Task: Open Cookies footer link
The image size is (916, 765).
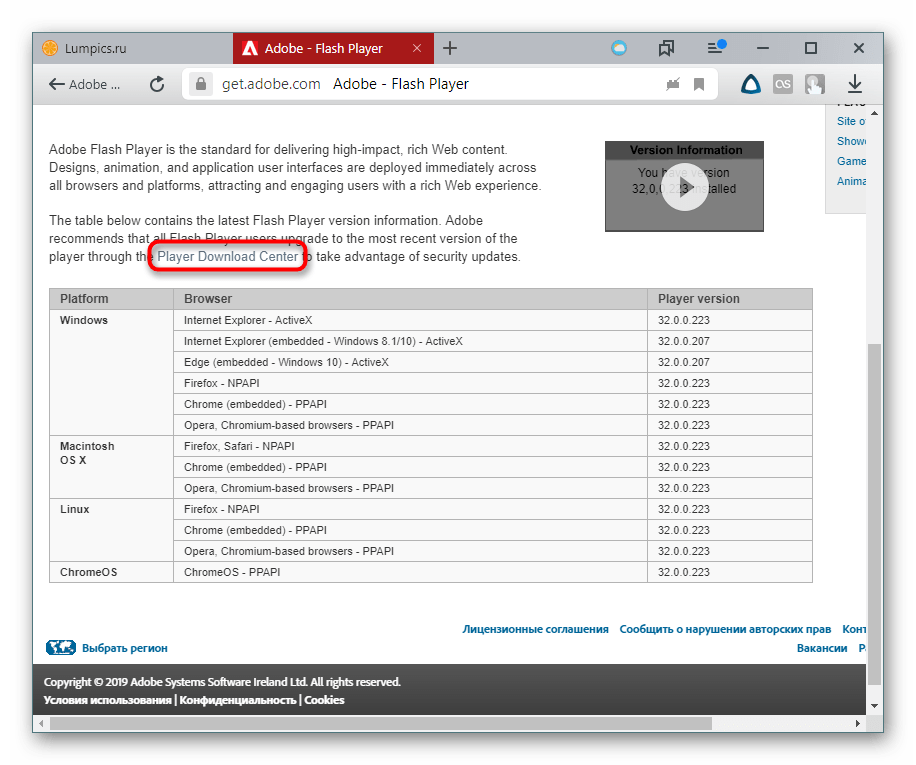Action: [324, 700]
